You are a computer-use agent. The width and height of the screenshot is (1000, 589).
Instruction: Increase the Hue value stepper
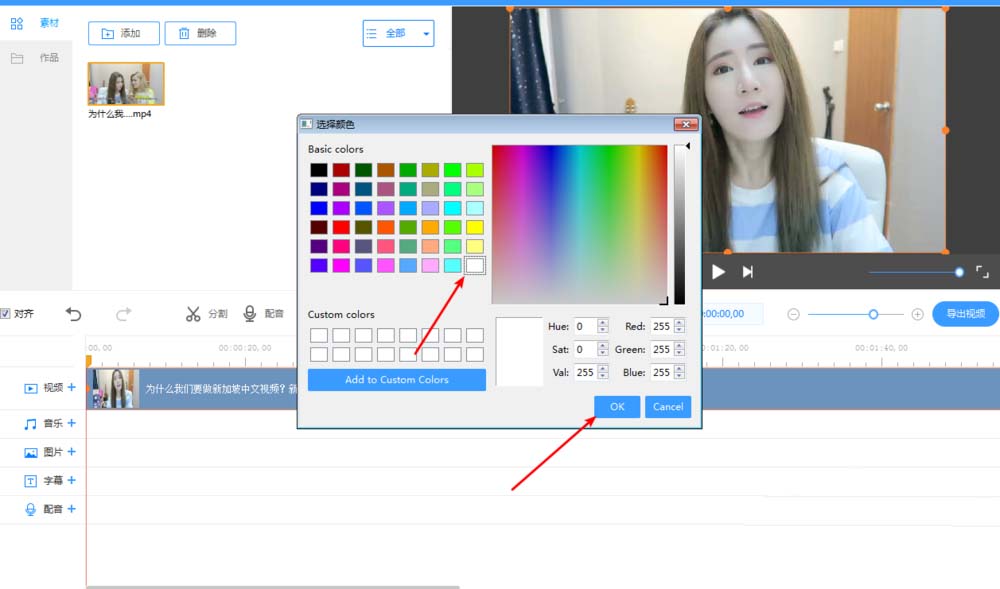coord(602,322)
